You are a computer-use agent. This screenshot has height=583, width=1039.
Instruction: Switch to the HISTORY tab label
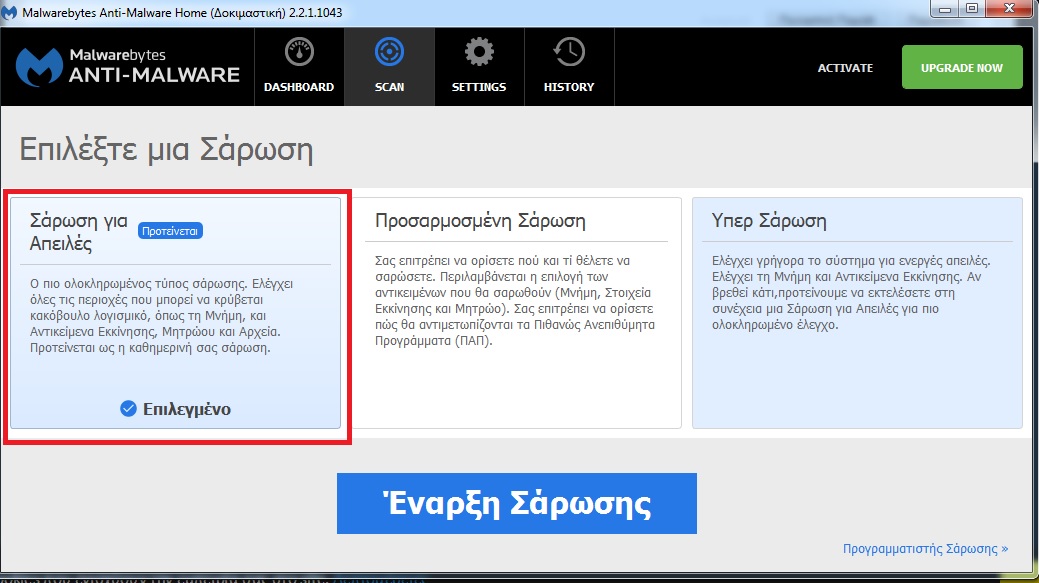point(569,87)
